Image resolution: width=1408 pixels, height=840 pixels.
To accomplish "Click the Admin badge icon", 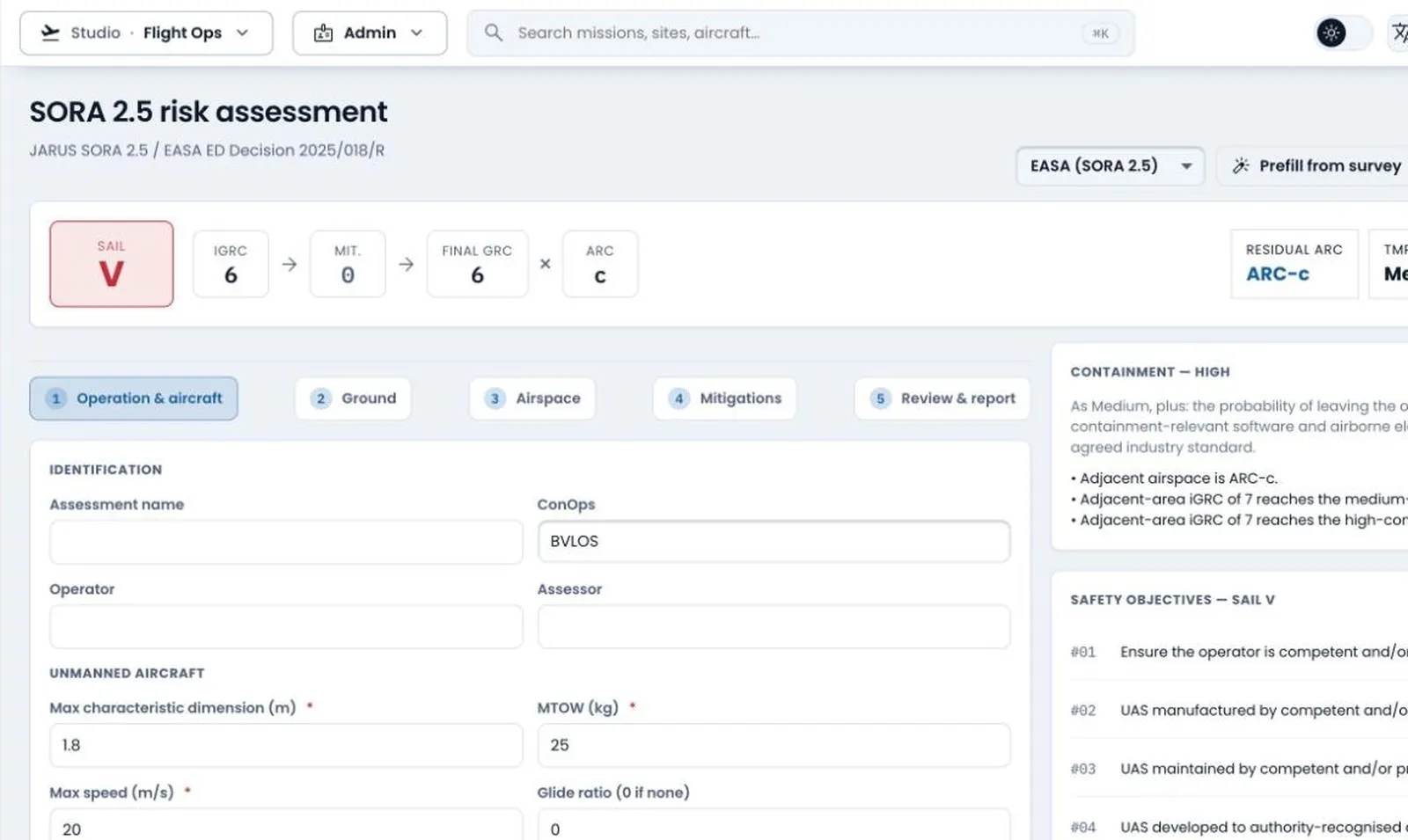I will [324, 33].
